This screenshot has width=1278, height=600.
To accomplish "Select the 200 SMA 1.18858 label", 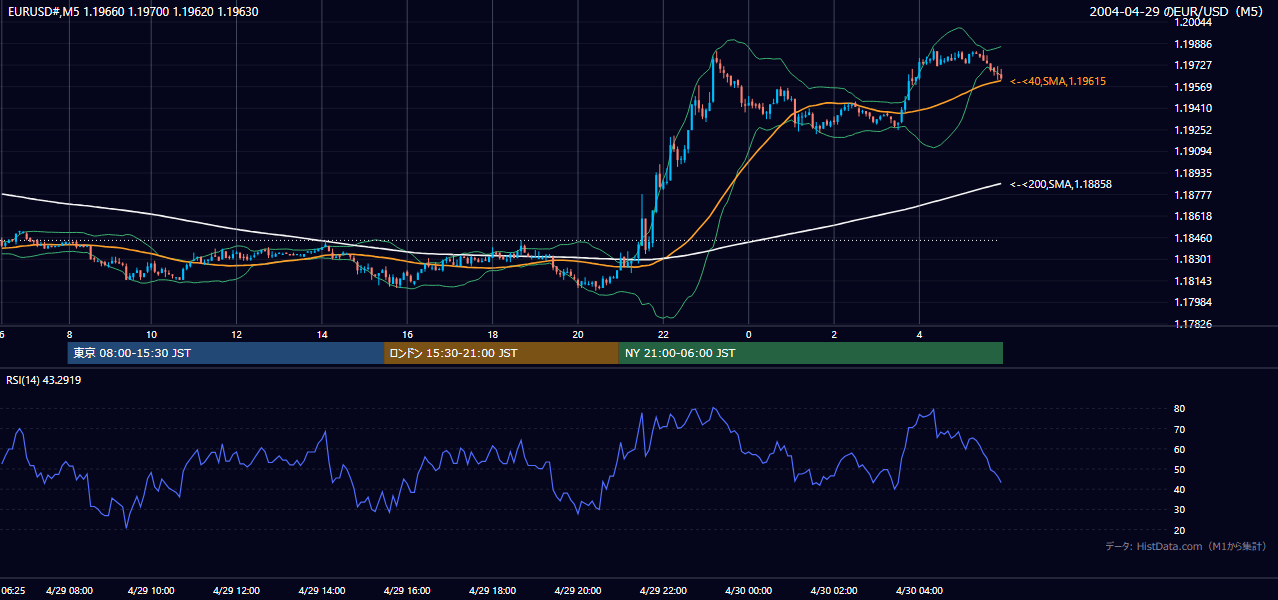I will pos(1061,184).
